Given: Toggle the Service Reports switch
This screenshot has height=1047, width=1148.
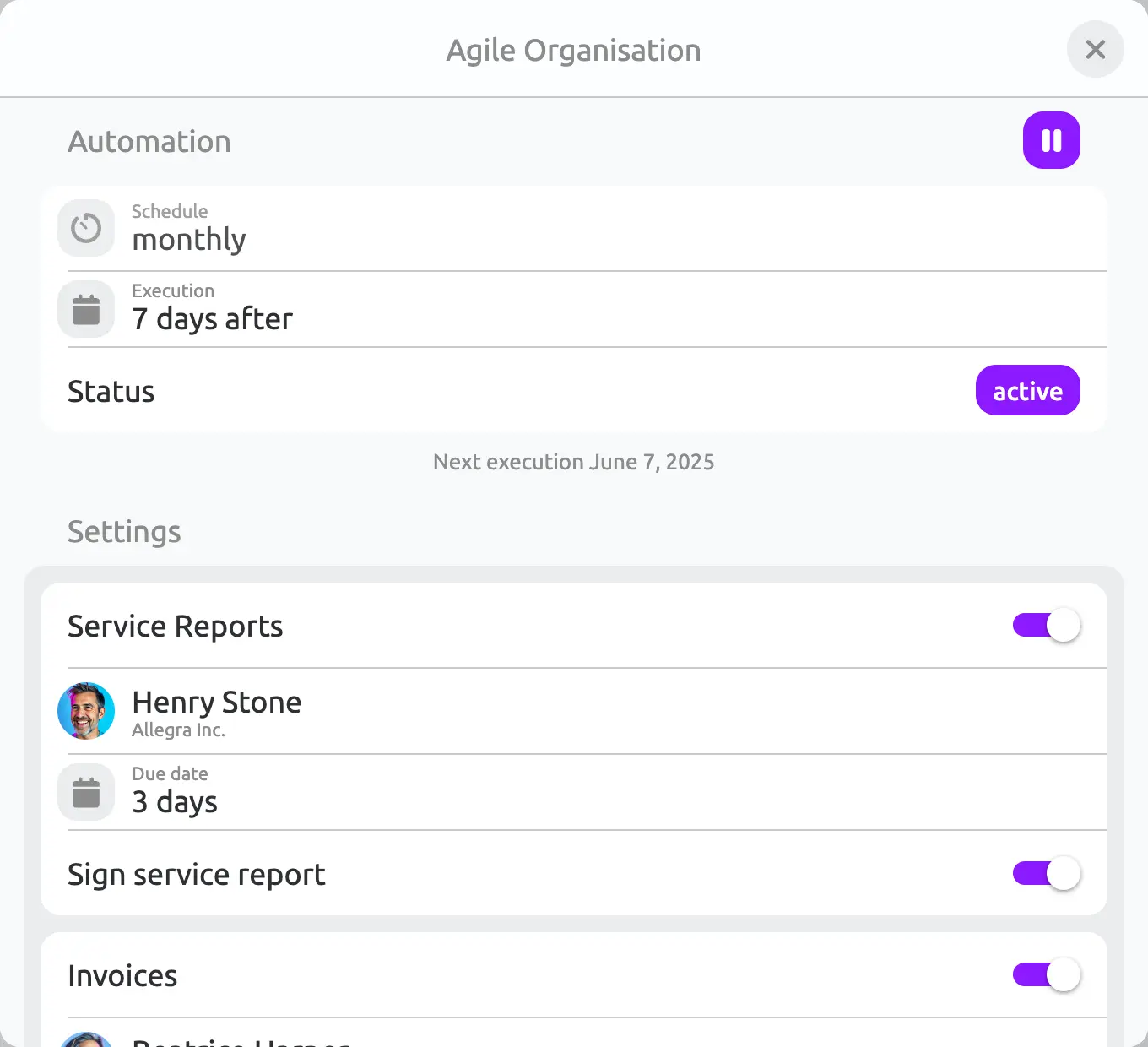Looking at the screenshot, I should [1047, 626].
